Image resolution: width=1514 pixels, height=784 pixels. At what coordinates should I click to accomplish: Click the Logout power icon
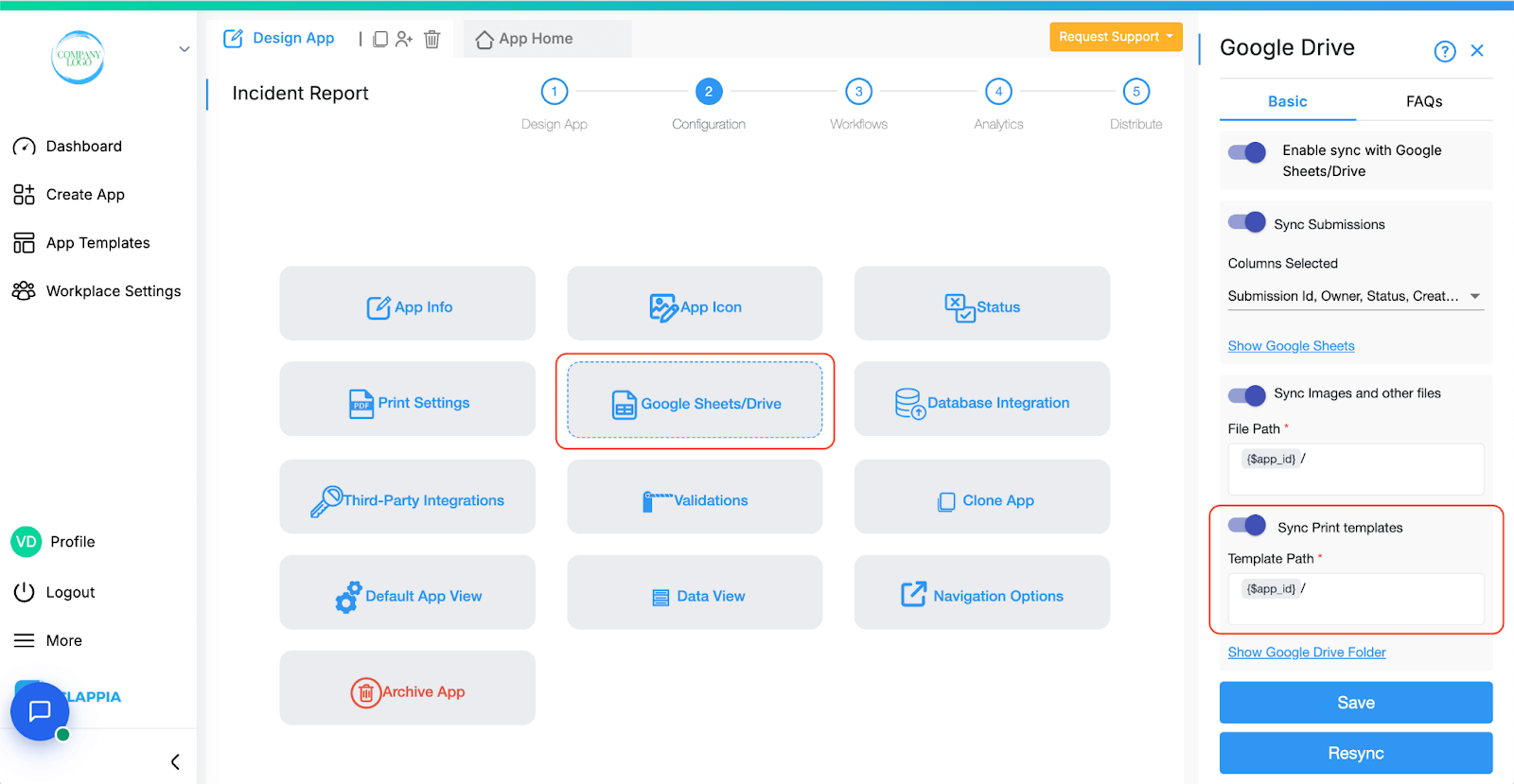(x=24, y=592)
